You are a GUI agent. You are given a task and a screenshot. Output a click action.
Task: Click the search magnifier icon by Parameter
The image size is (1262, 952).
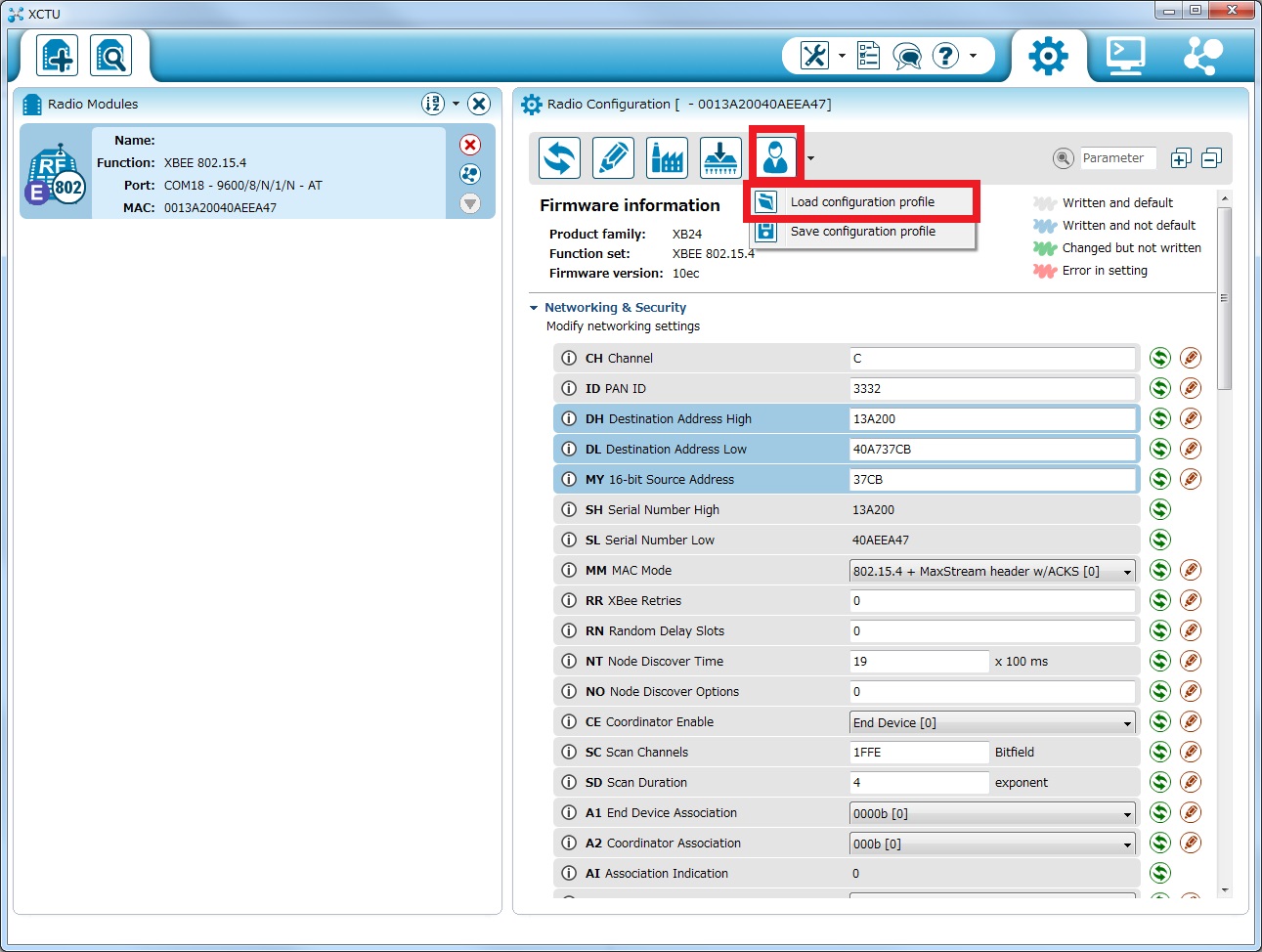coord(1064,158)
